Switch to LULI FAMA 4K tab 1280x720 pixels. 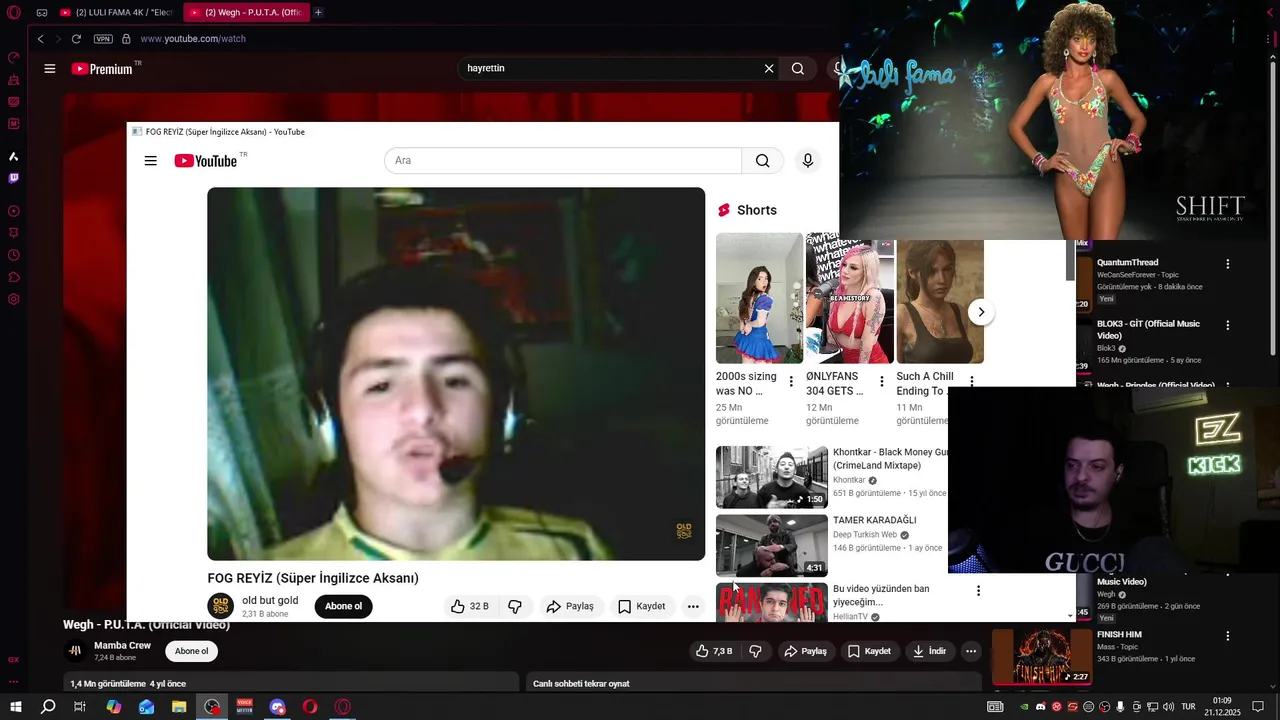tap(116, 12)
